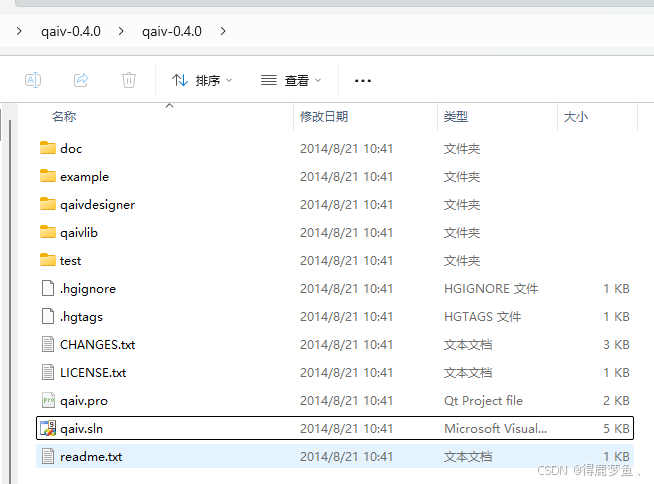Viewport: 654px width, 484px height.
Task: Sort by Type (类型) column header
Action: (456, 116)
